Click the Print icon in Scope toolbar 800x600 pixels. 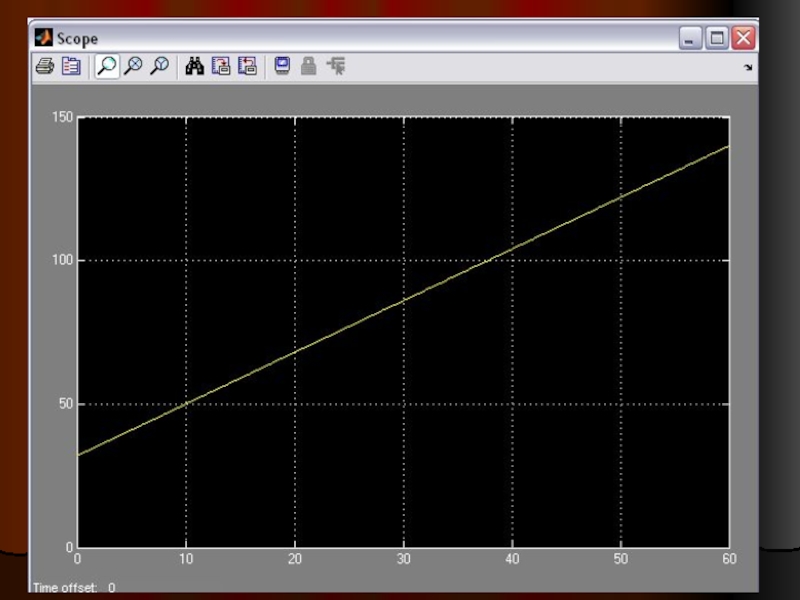[x=45, y=66]
